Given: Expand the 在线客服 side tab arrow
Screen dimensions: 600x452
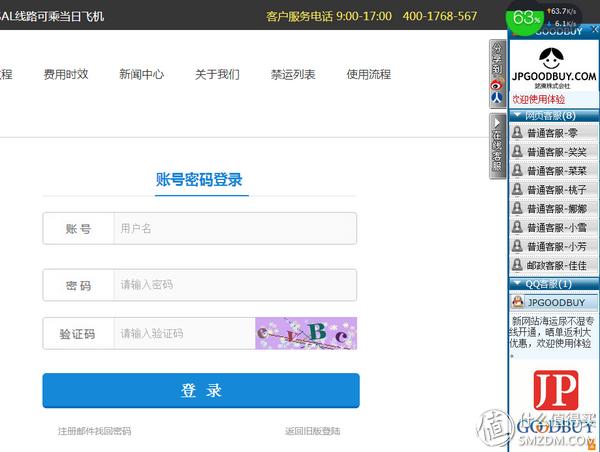Looking at the screenshot, I should pos(497,123).
